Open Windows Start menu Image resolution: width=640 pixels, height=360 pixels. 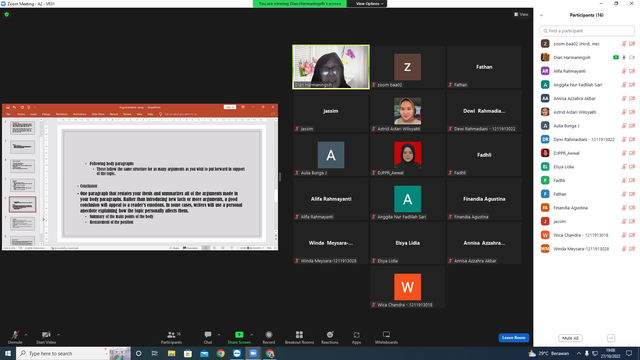pyautogui.click(x=8, y=353)
